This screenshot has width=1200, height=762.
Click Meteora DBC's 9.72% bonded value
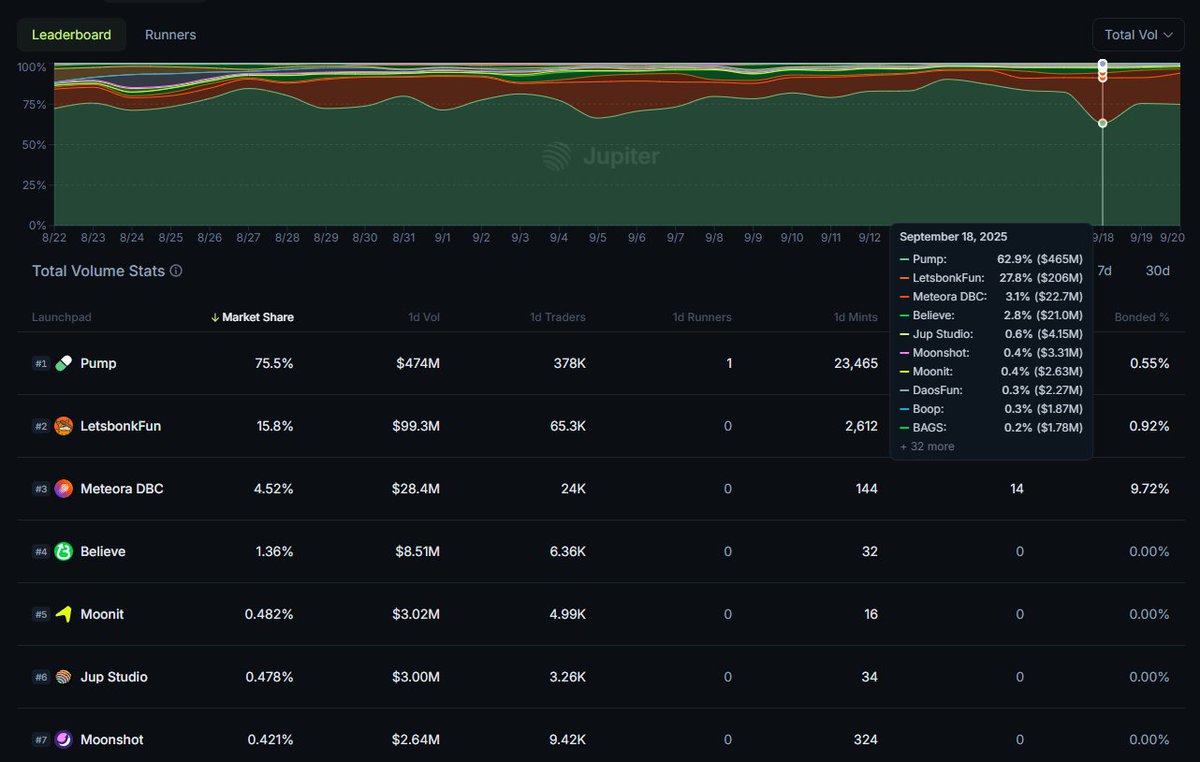pos(1149,489)
